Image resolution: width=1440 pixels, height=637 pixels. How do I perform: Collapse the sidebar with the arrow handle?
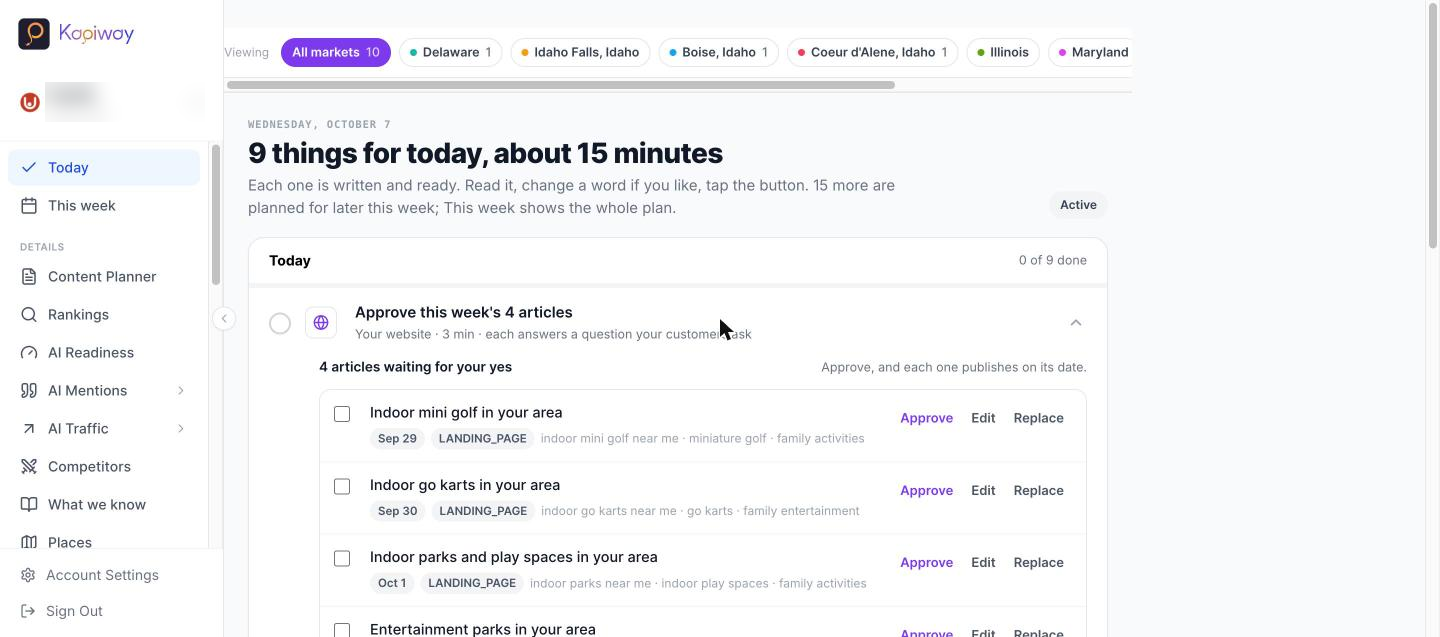coord(224,318)
